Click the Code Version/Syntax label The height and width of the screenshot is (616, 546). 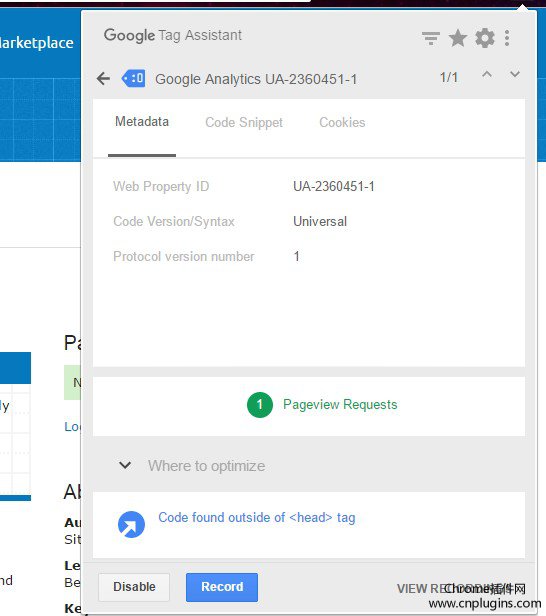[x=174, y=221]
